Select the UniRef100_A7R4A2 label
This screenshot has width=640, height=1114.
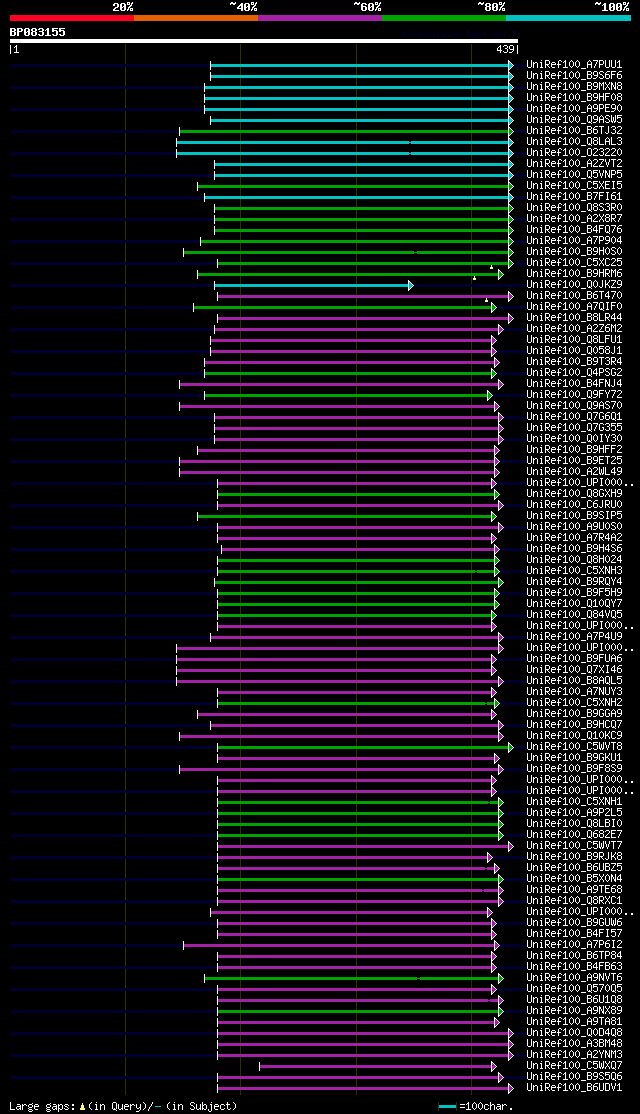(x=575, y=538)
